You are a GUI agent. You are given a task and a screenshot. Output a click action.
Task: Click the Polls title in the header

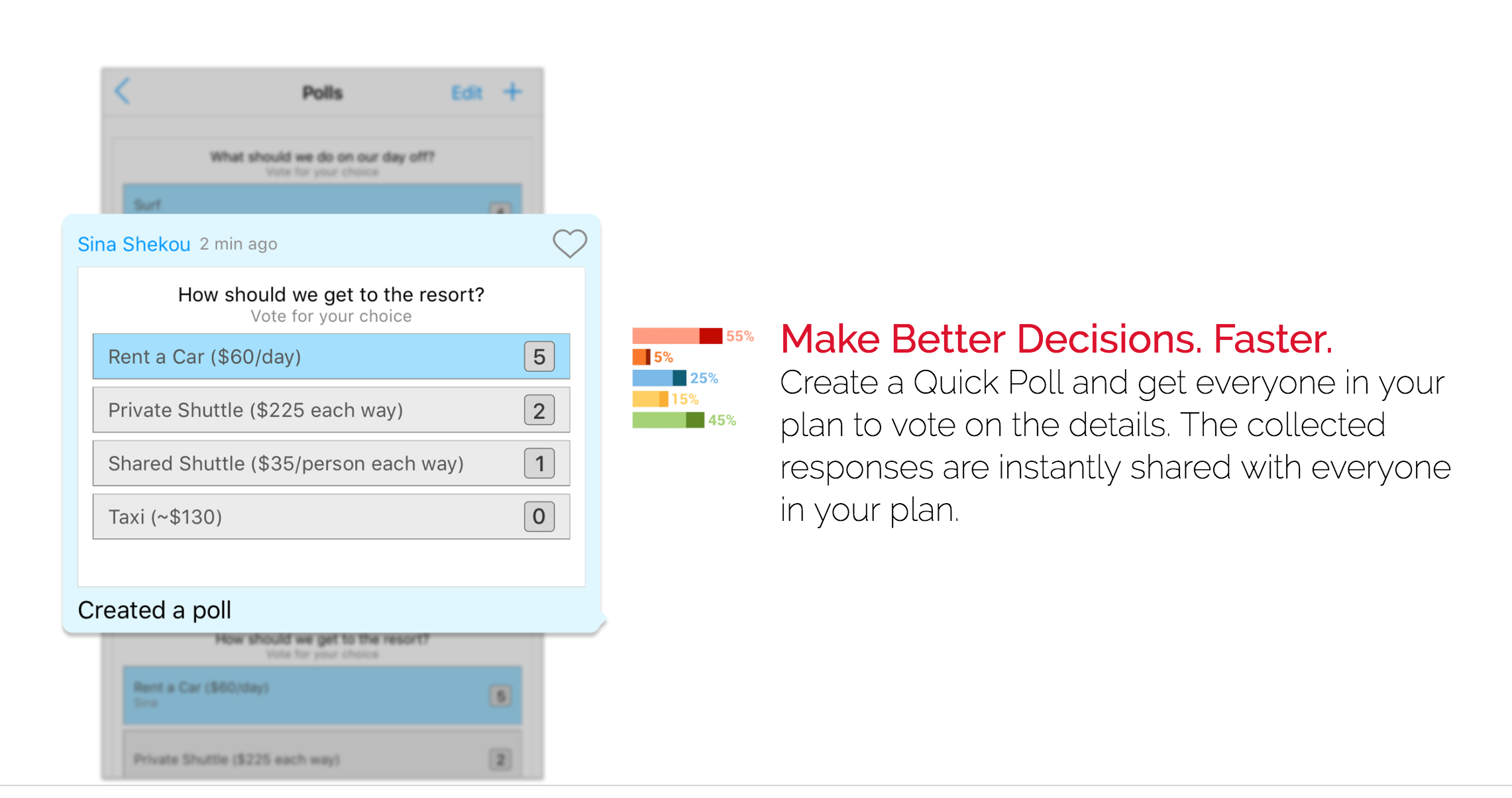[323, 93]
